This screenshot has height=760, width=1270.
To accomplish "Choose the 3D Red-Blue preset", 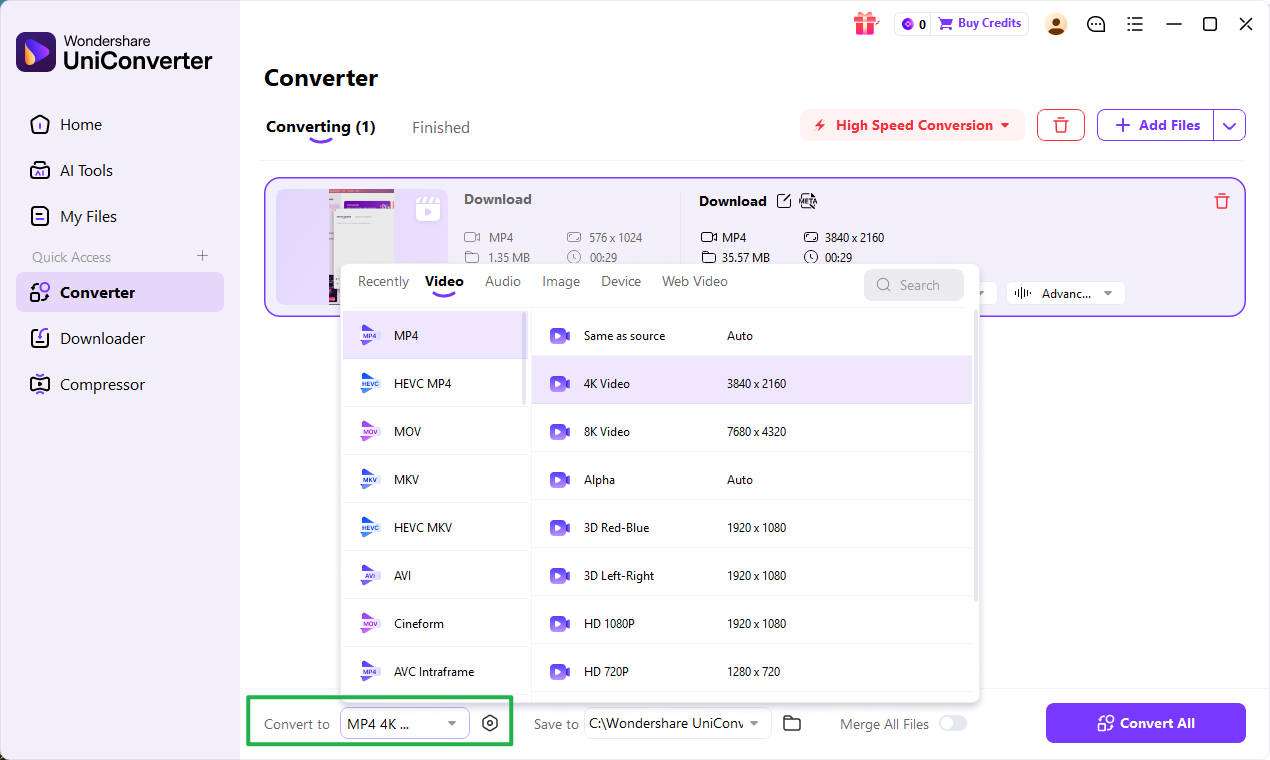I will coord(751,527).
